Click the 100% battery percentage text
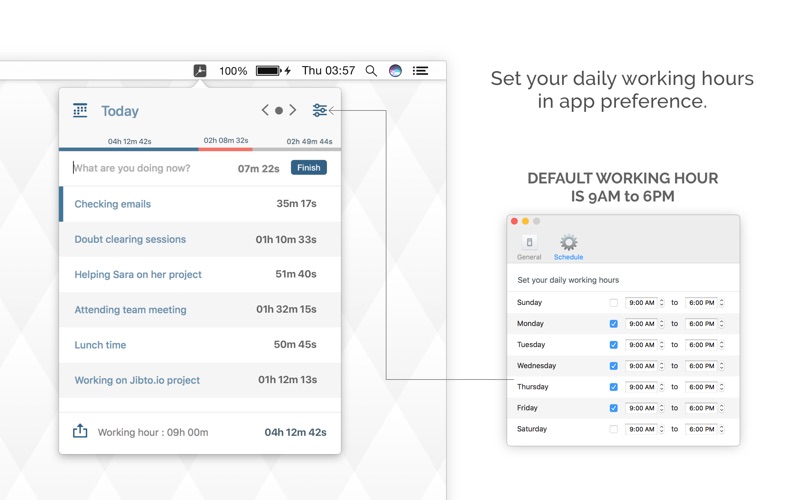 coord(233,71)
